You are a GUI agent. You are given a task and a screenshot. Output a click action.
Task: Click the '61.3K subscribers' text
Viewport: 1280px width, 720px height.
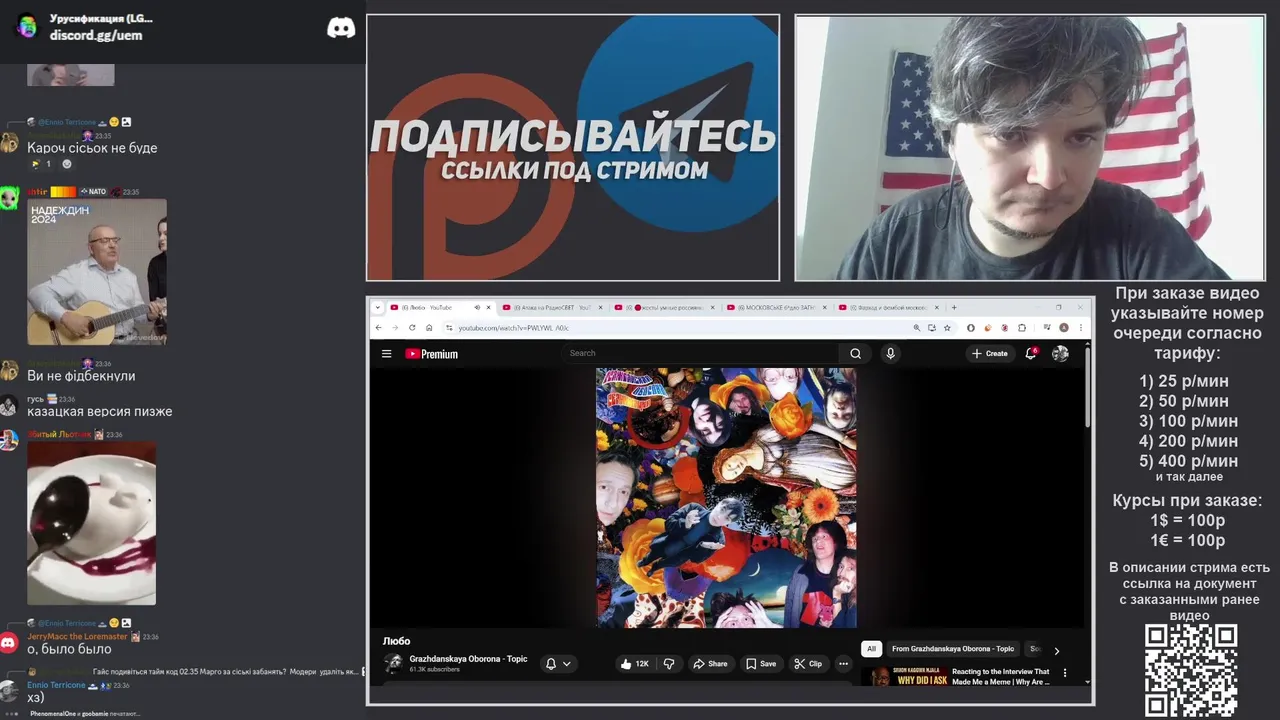[434, 669]
